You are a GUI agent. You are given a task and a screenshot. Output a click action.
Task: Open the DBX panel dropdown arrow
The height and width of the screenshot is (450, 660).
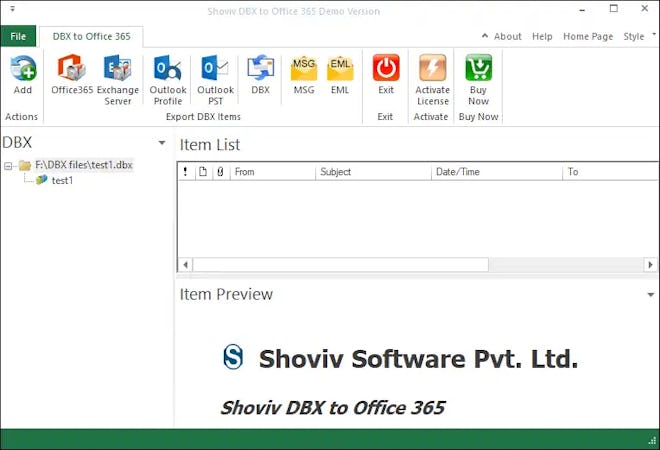(x=162, y=143)
